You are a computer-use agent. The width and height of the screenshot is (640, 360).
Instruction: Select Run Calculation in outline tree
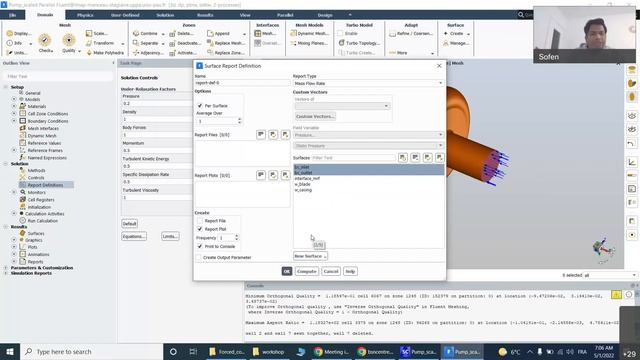(x=42, y=220)
